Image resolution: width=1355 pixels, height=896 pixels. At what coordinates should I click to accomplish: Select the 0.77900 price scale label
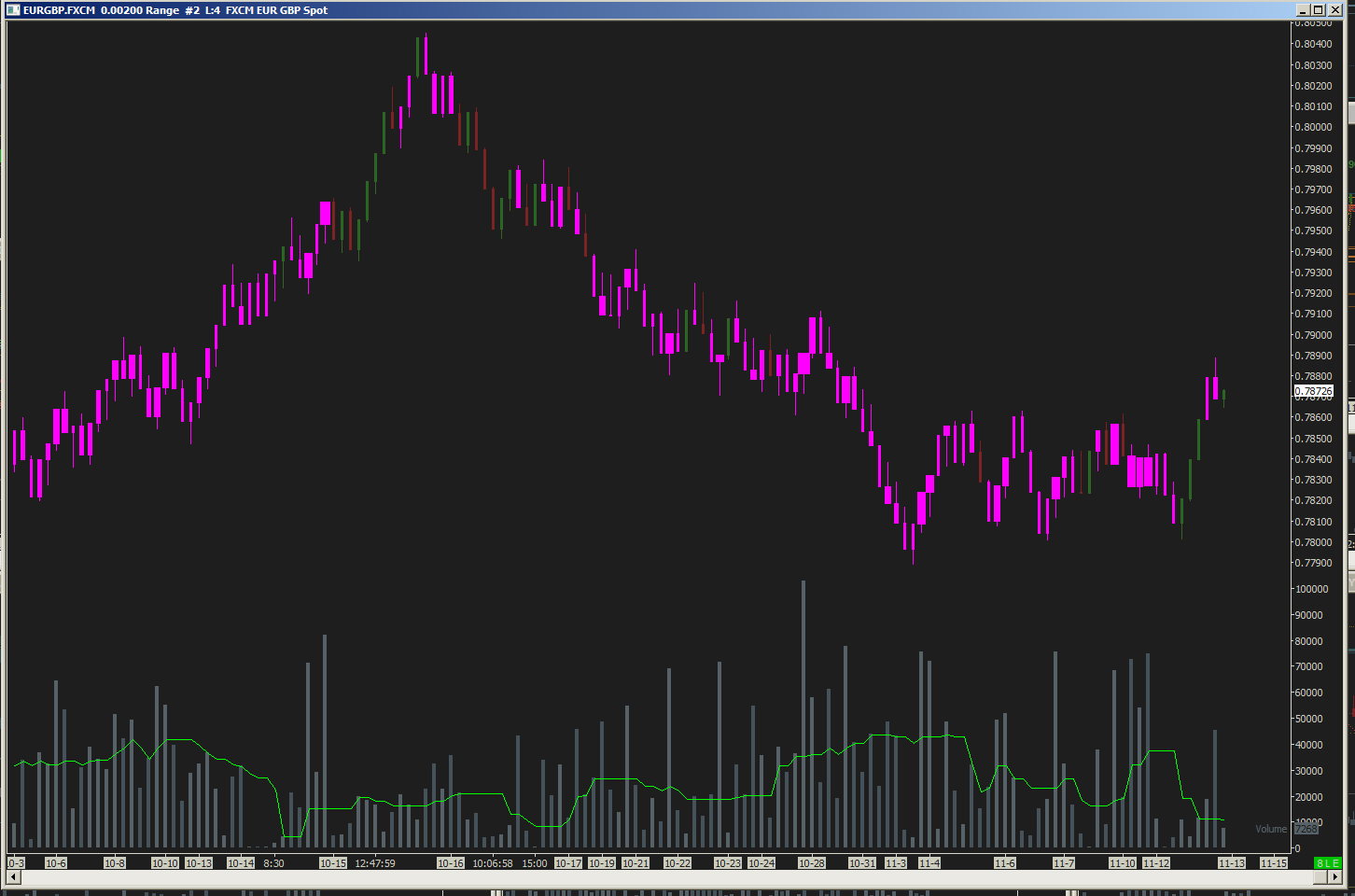pyautogui.click(x=1314, y=563)
